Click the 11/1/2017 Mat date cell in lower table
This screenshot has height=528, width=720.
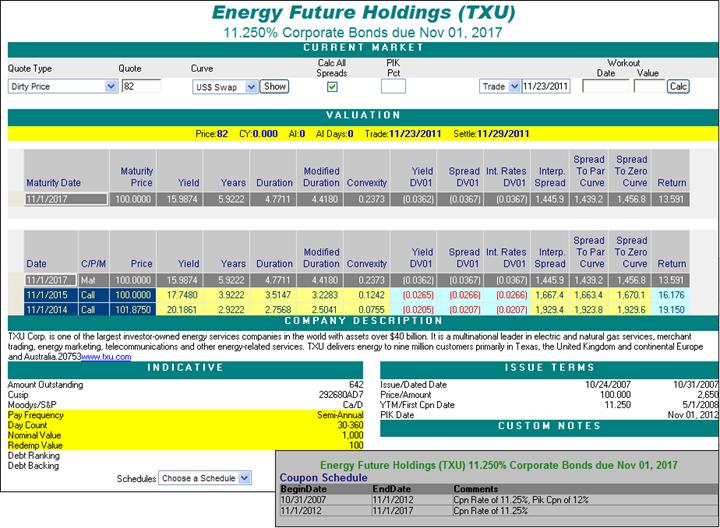pos(51,280)
